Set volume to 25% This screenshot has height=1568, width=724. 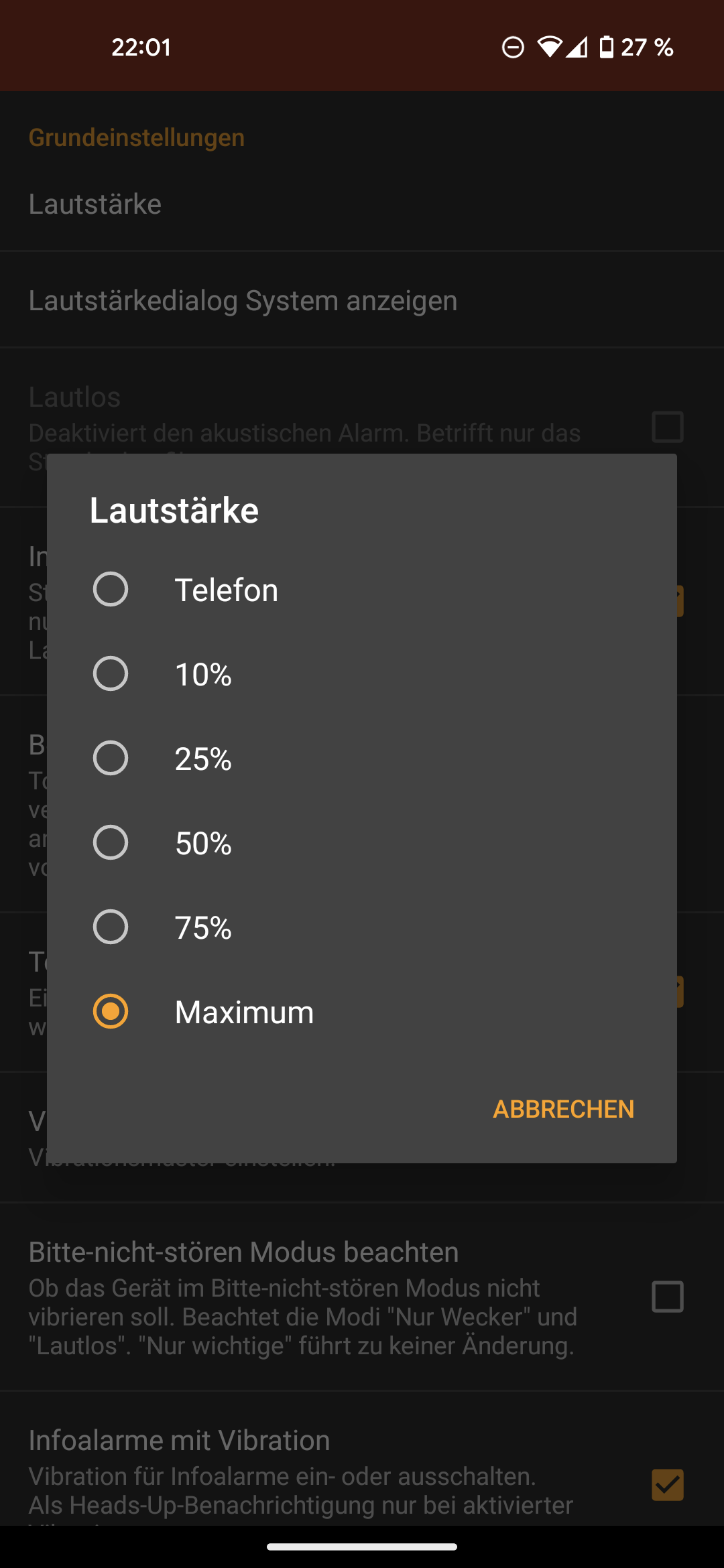[111, 759]
